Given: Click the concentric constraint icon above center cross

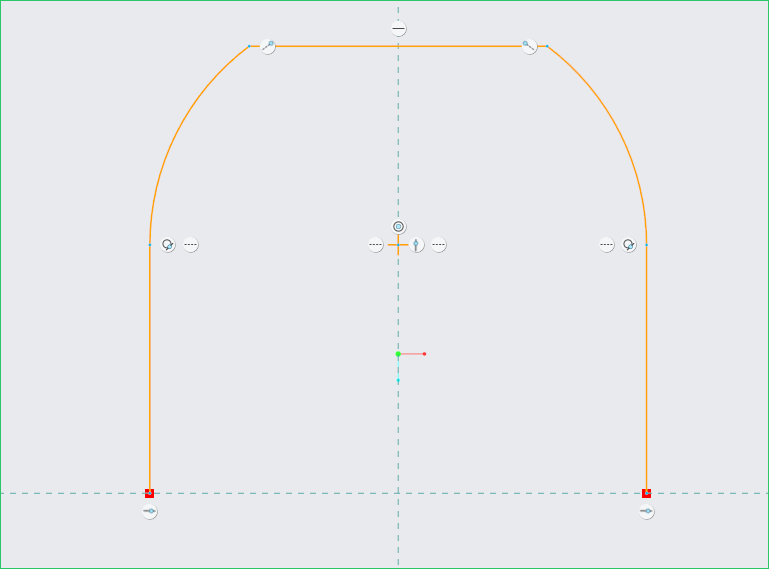Looking at the screenshot, I should 399,227.
